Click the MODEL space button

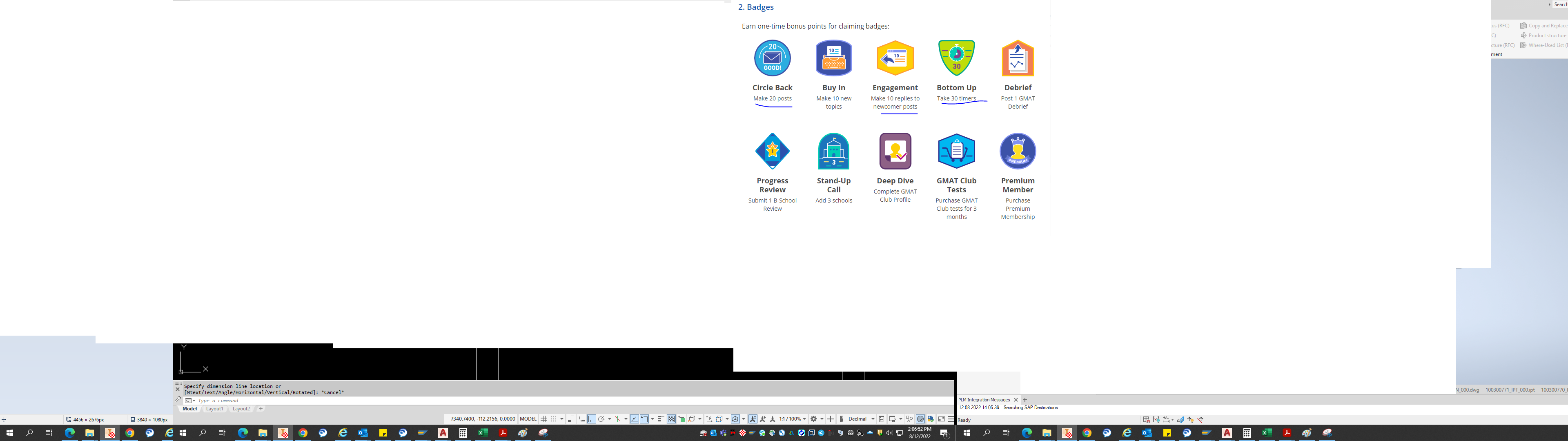pyautogui.click(x=528, y=419)
